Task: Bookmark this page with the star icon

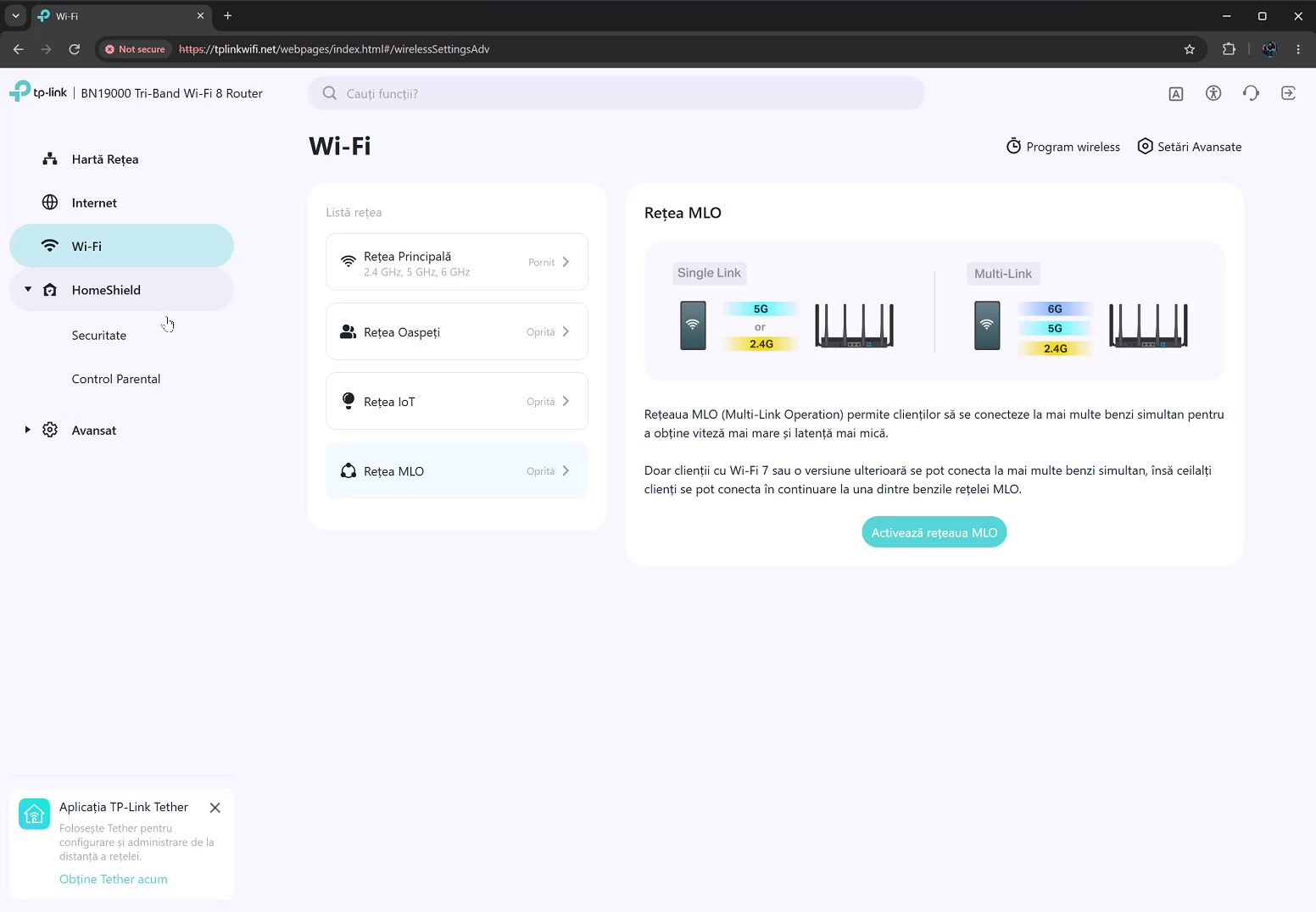Action: [x=1190, y=49]
